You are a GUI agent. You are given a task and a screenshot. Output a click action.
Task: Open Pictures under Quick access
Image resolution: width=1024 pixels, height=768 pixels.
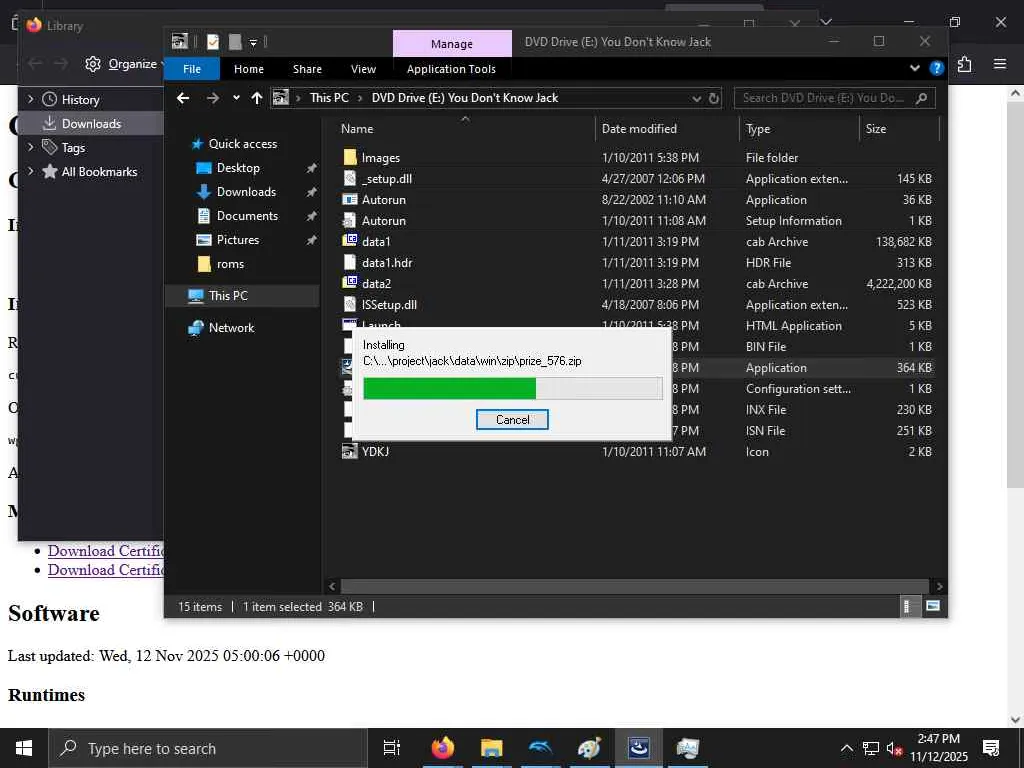click(238, 240)
